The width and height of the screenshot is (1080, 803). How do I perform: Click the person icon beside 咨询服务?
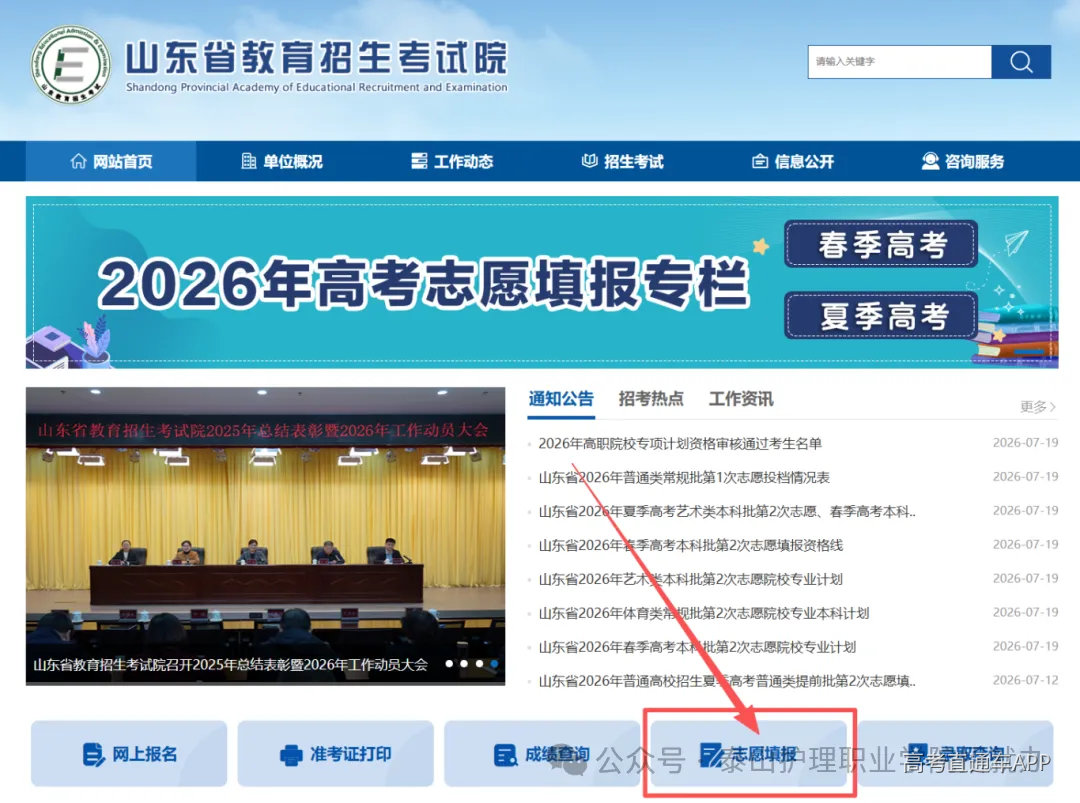(x=931, y=161)
